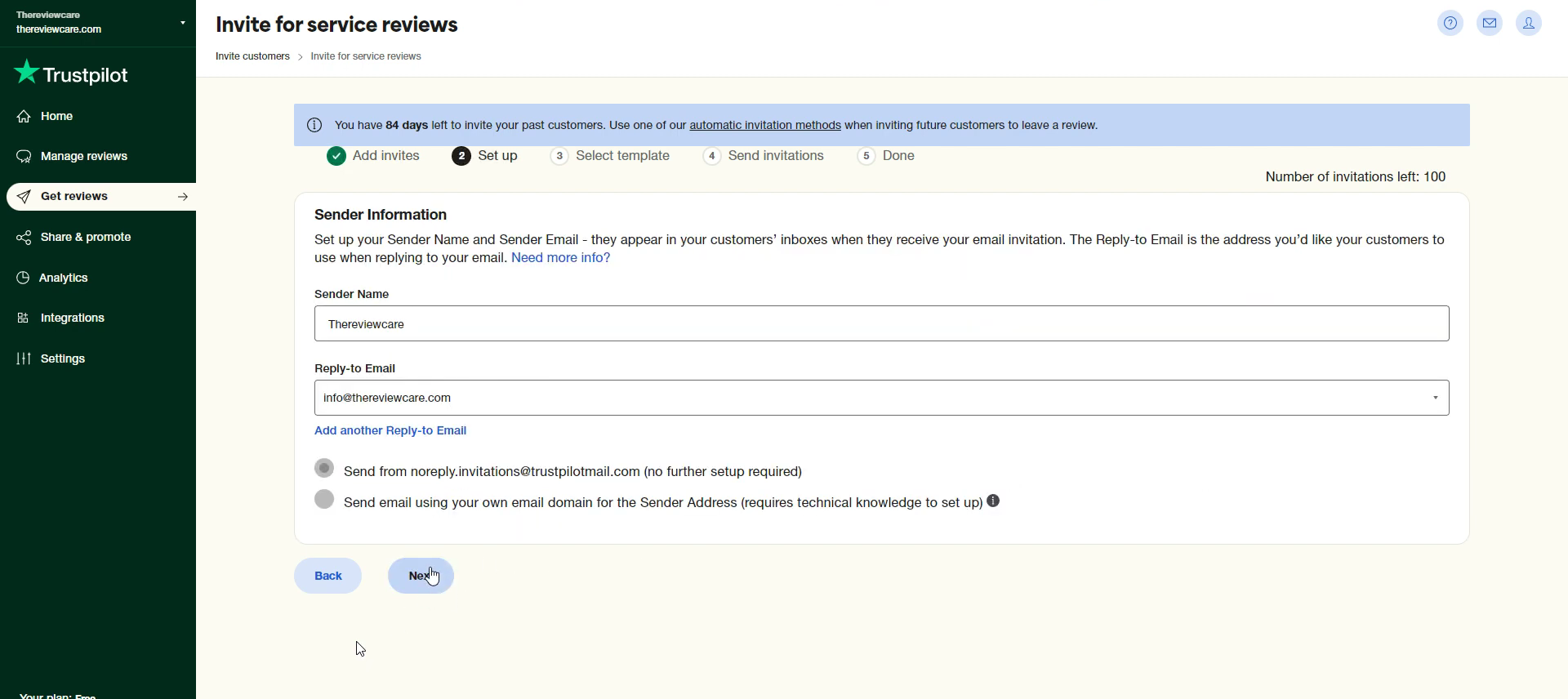Click the Set up step label
Image resolution: width=1568 pixels, height=699 pixels.
(497, 156)
